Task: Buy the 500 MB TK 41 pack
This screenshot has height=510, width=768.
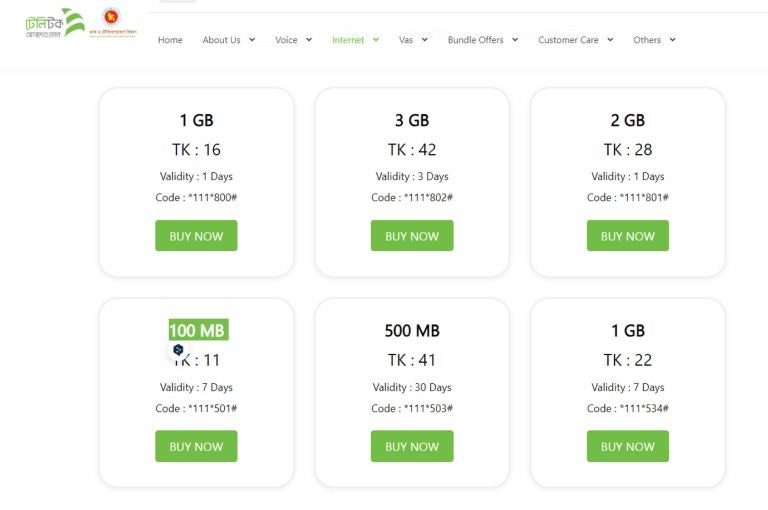Action: (412, 446)
